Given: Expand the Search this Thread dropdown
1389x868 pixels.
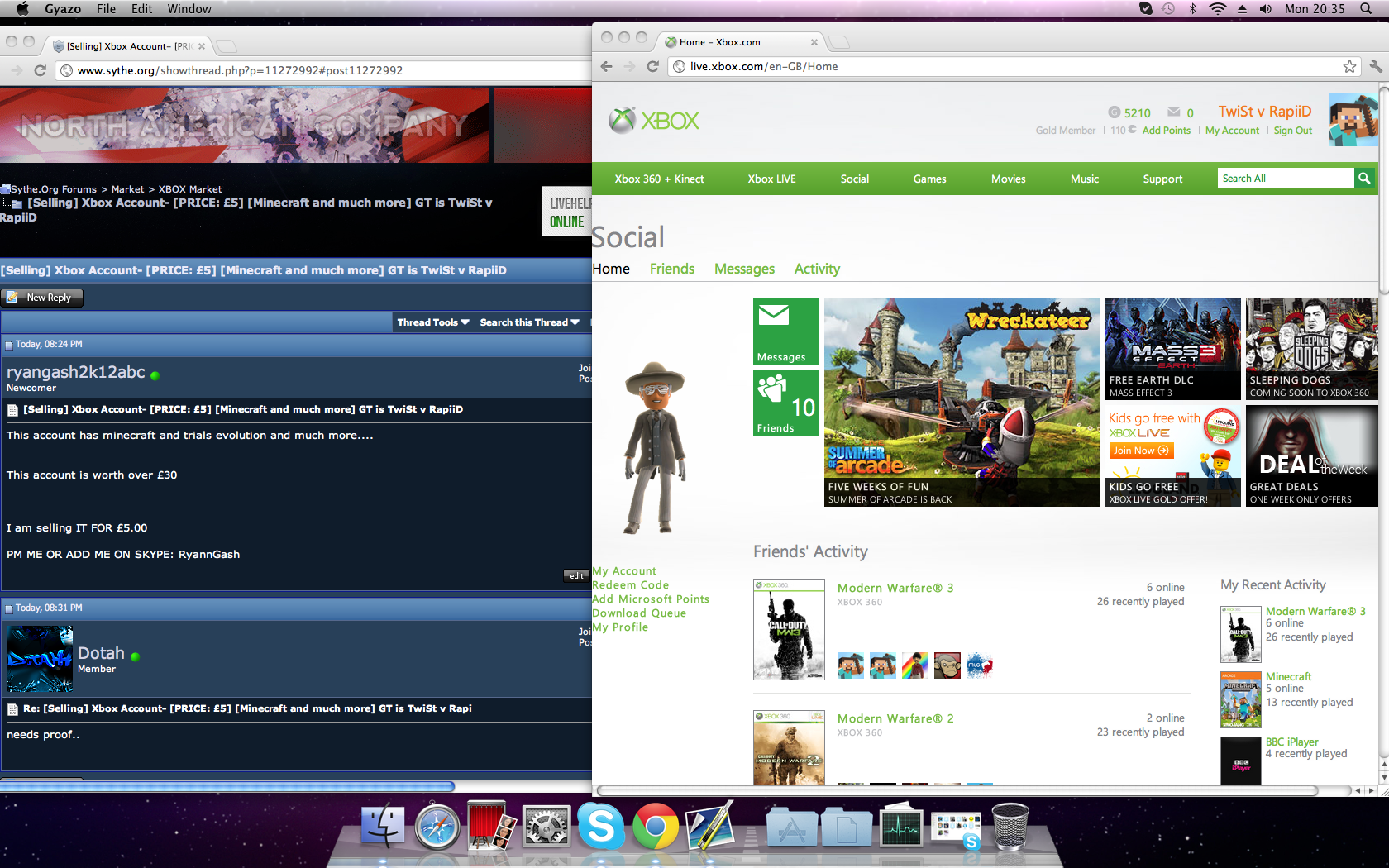Looking at the screenshot, I should 530,322.
